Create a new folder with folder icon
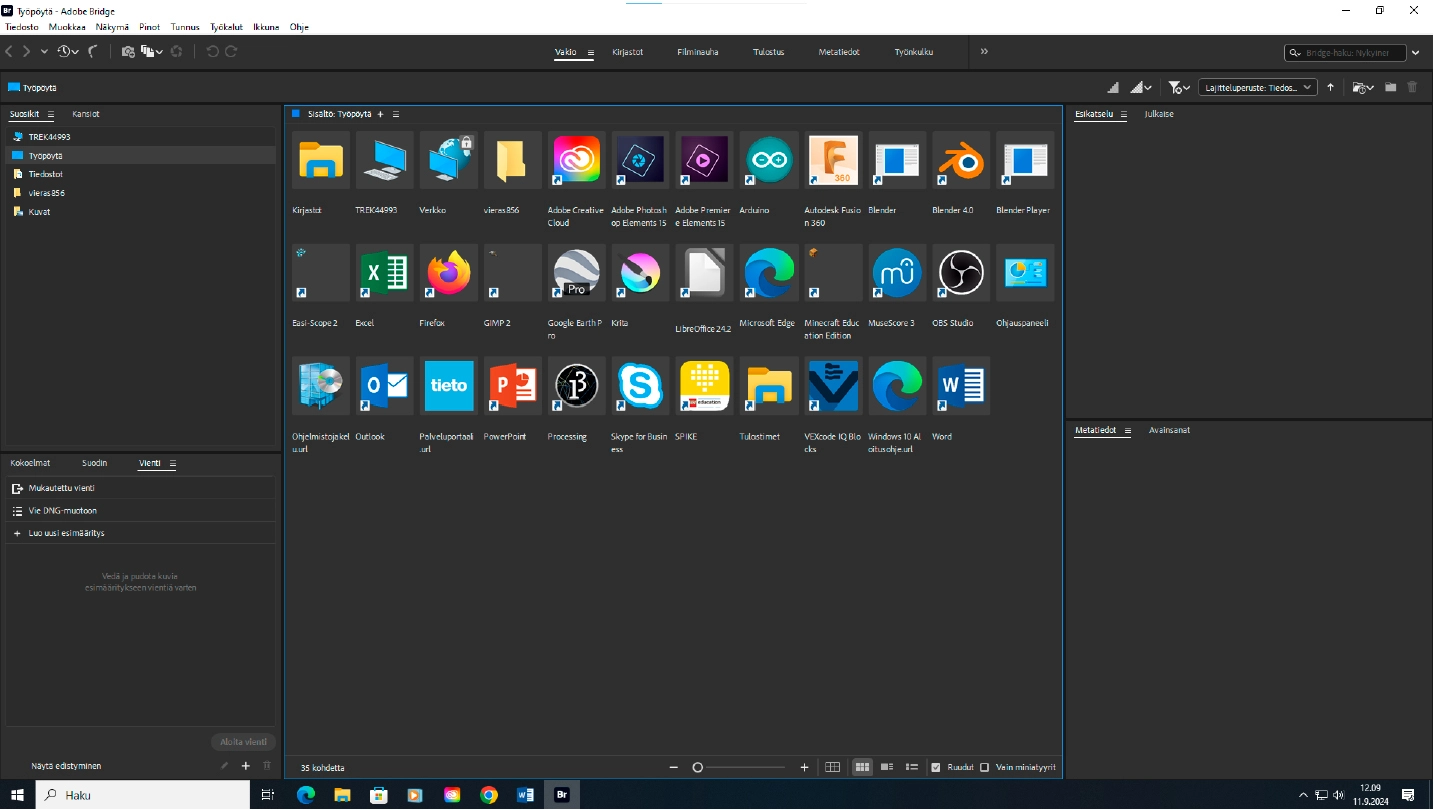 coord(1391,87)
